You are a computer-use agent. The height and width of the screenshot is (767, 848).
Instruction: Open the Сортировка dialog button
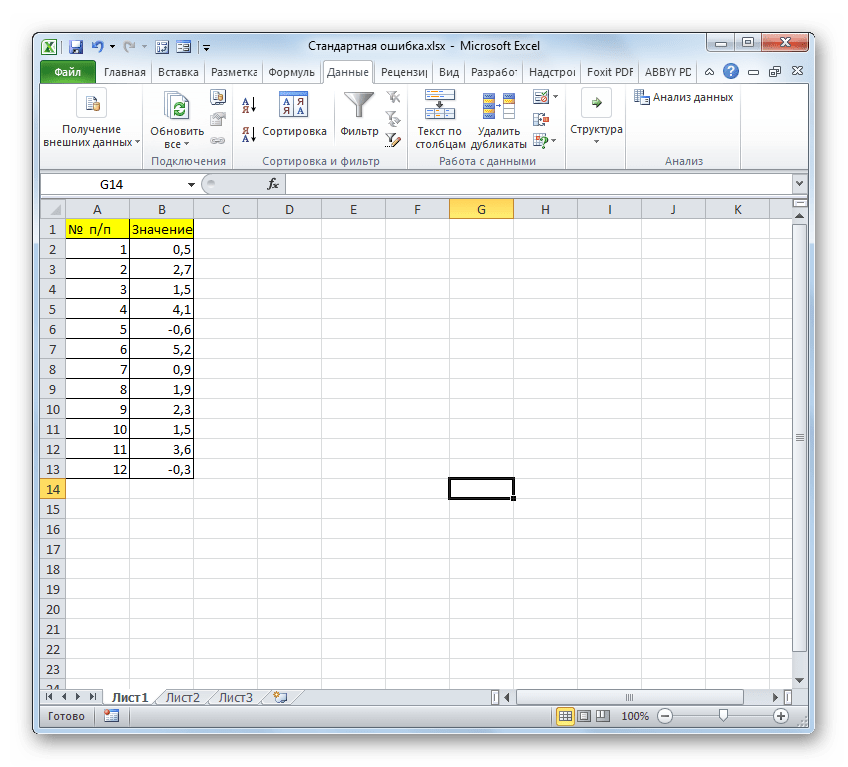click(x=294, y=115)
